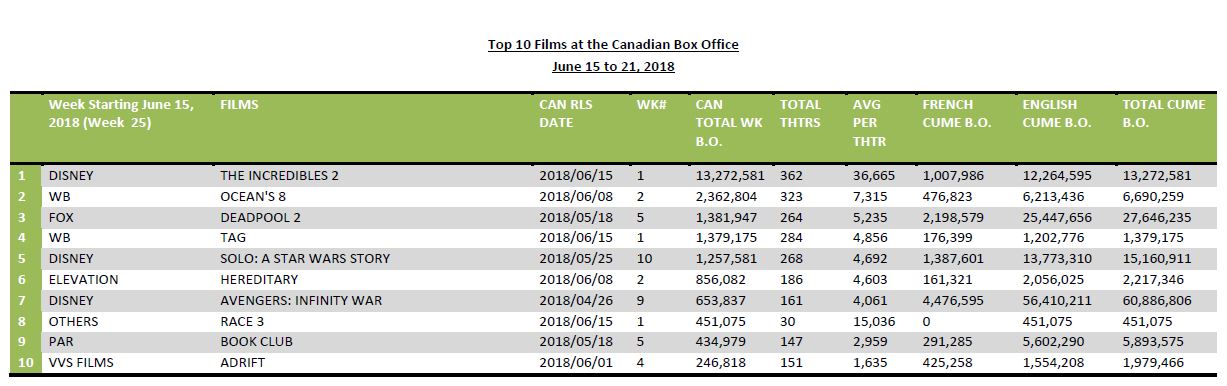The width and height of the screenshot is (1227, 386).
Task: Click the title 'Top 10 Films at the Canadian Box Office'
Action: (613, 45)
